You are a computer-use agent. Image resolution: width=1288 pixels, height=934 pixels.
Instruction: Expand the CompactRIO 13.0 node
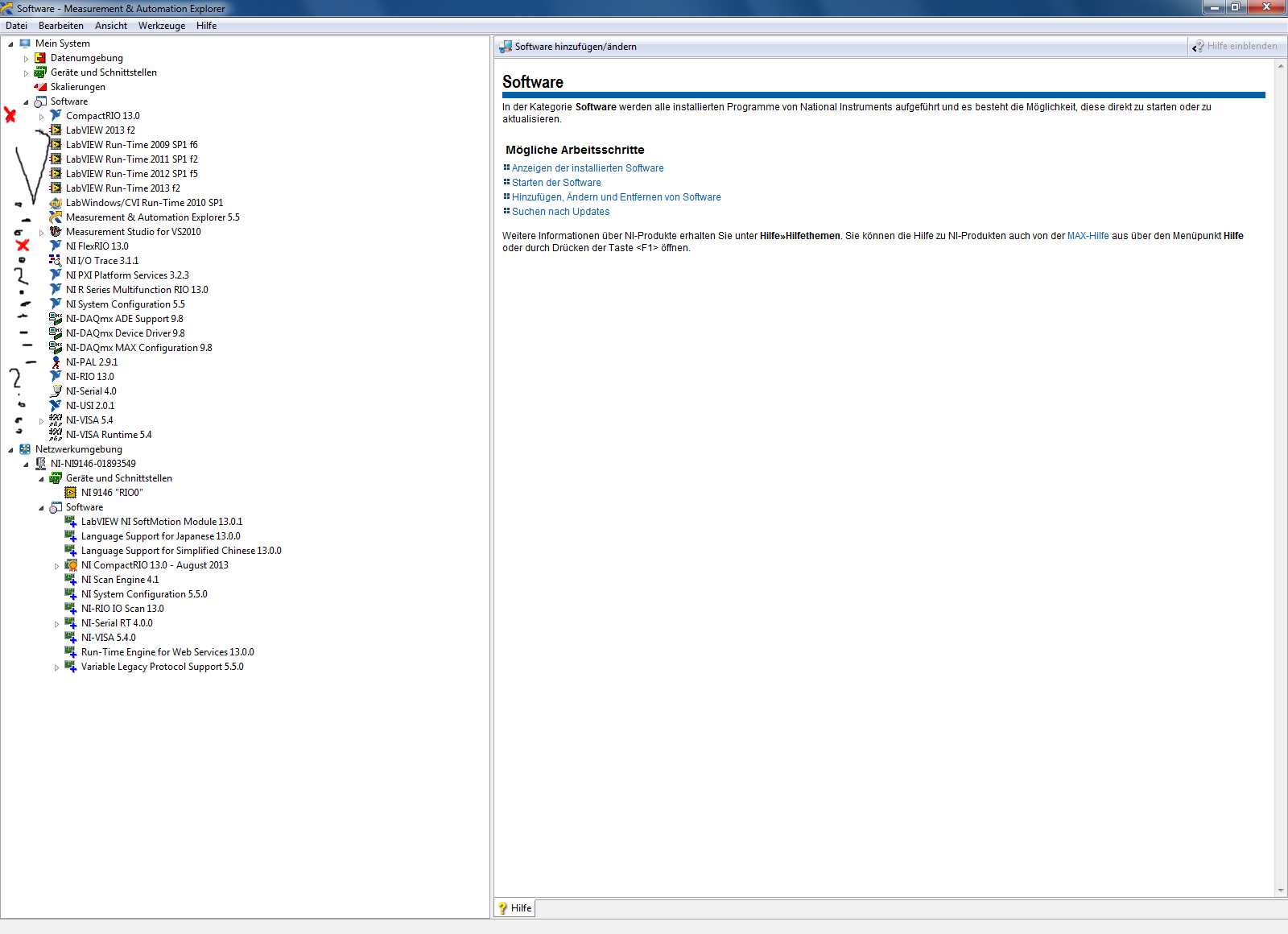click(41, 117)
